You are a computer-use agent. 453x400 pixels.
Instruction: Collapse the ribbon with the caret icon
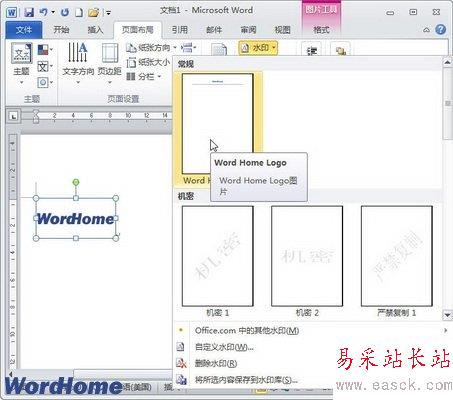pos(426,30)
